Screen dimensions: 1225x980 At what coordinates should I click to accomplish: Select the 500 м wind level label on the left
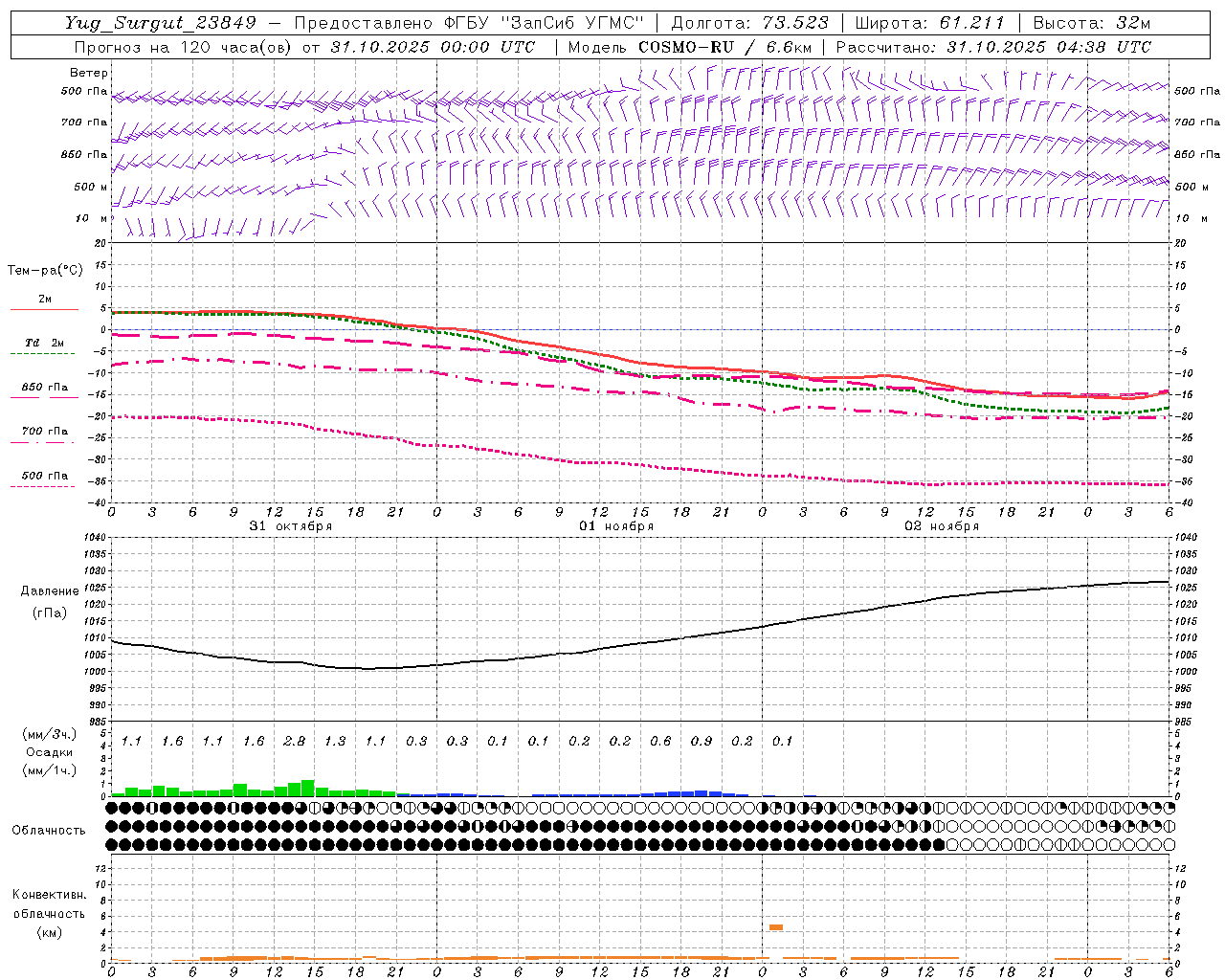pyautogui.click(x=91, y=187)
